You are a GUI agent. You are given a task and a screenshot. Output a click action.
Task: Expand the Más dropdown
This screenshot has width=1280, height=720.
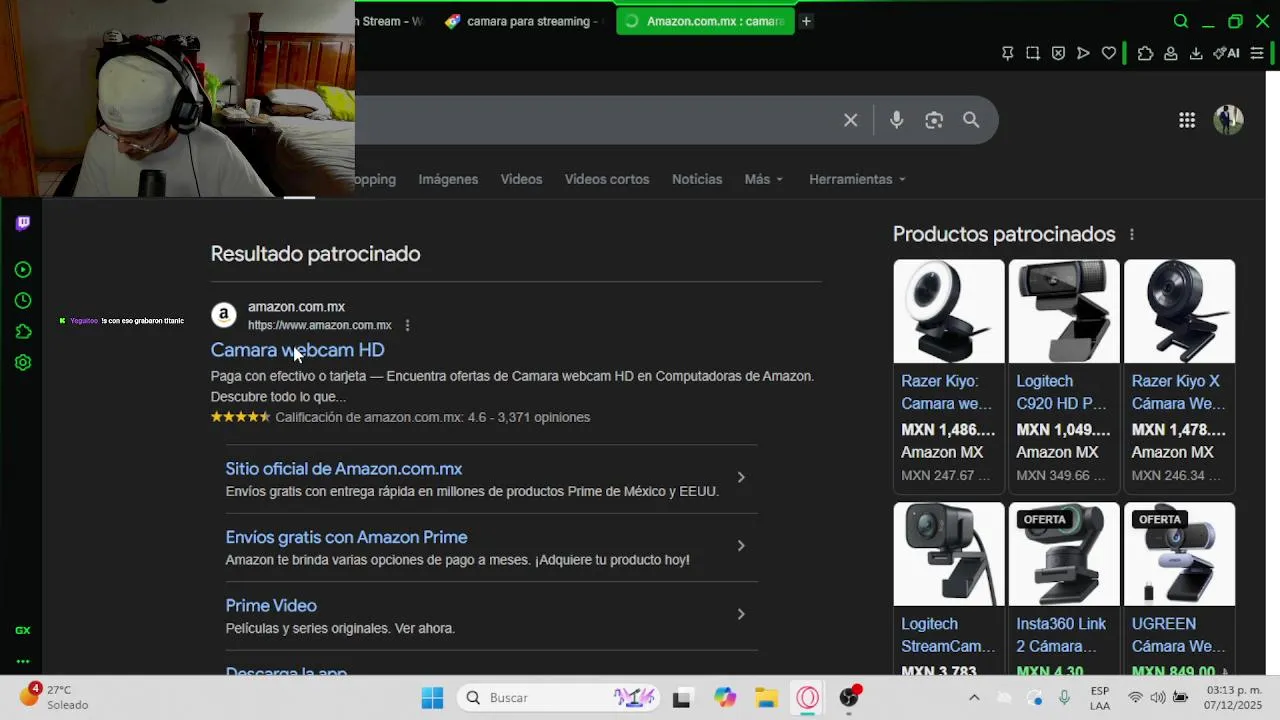(x=764, y=179)
